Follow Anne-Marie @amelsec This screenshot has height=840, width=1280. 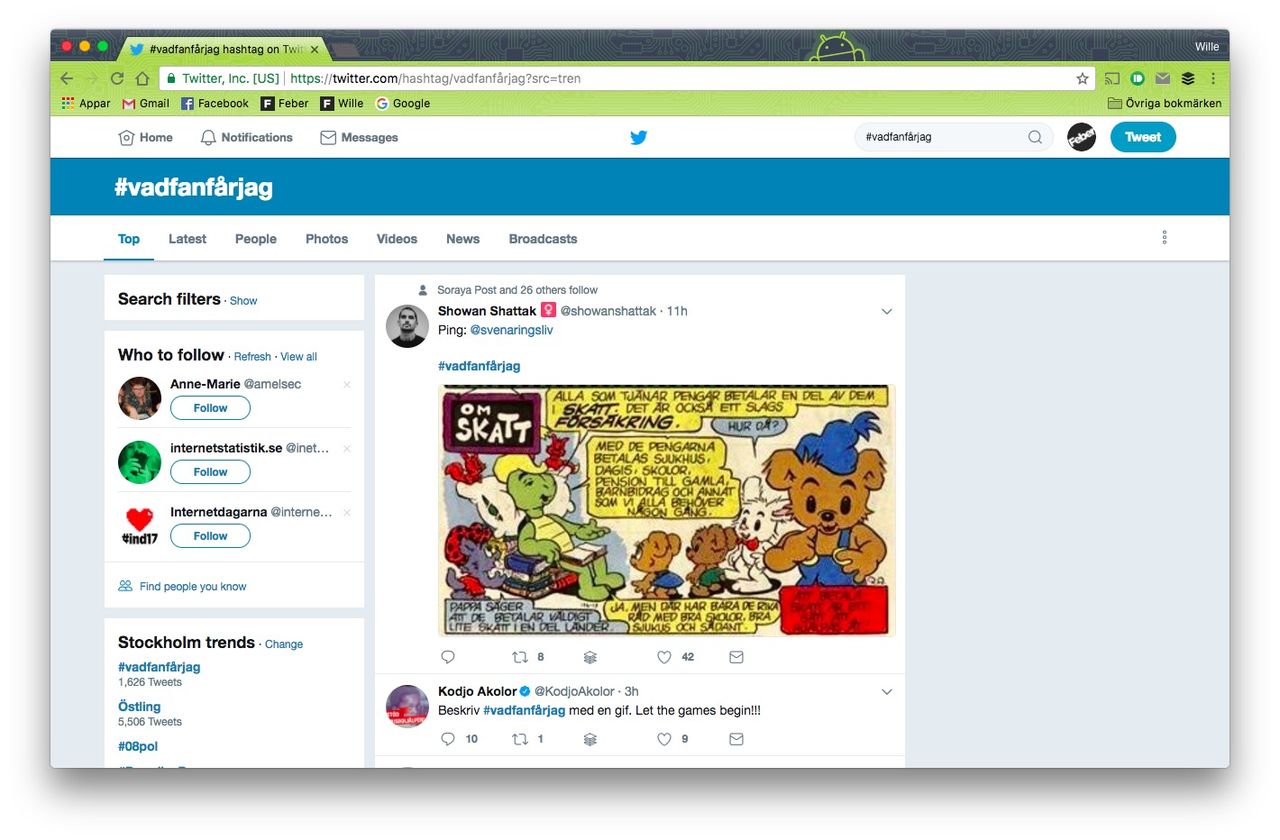tap(210, 408)
